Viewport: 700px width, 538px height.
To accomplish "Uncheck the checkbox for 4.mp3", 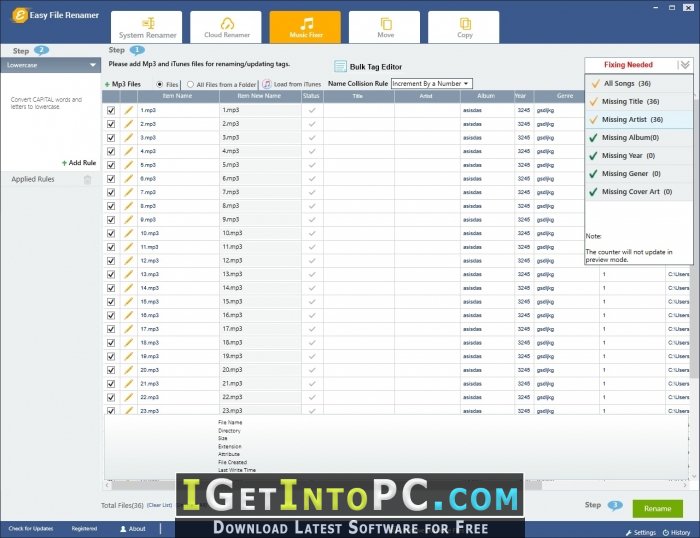I will pos(111,151).
